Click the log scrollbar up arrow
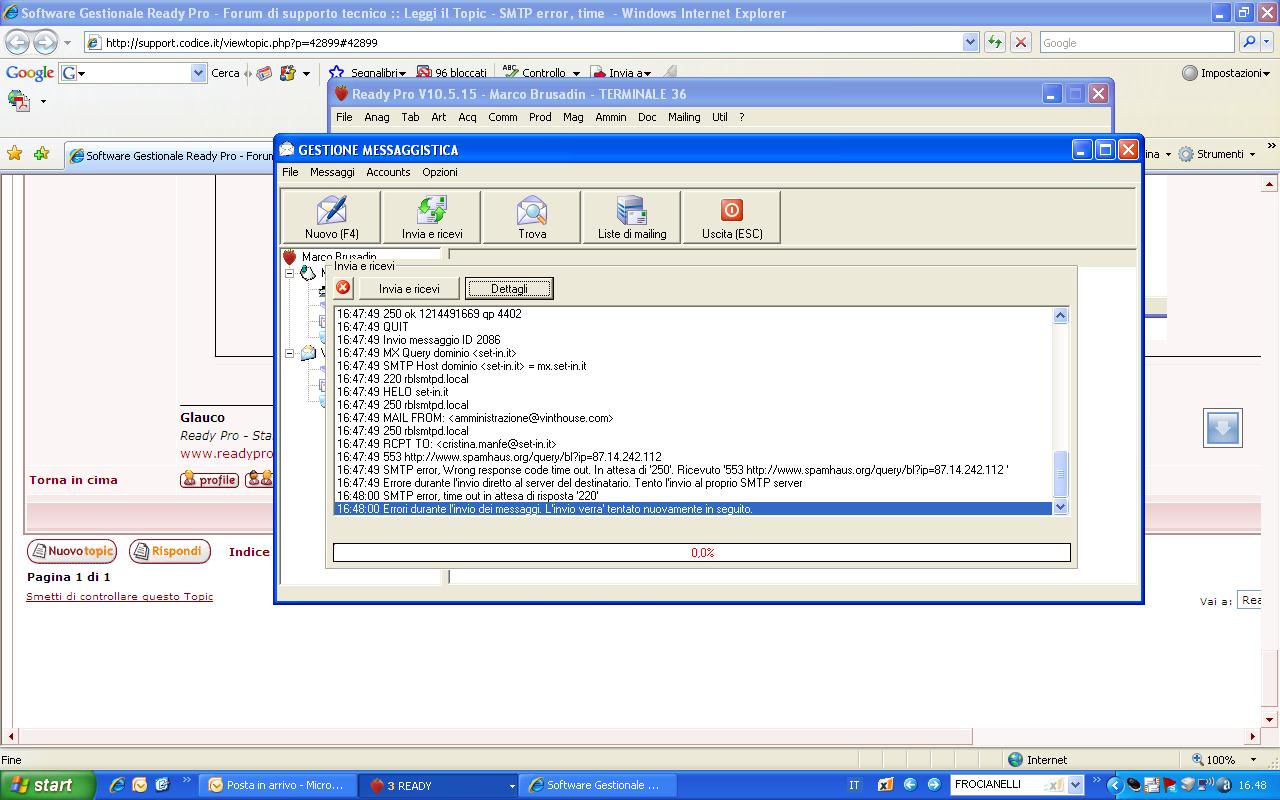The height and width of the screenshot is (800, 1280). pyautogui.click(x=1061, y=316)
